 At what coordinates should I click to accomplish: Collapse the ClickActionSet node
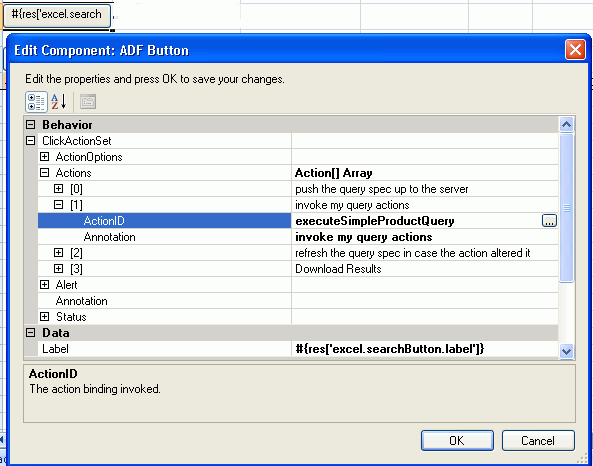pos(31,141)
